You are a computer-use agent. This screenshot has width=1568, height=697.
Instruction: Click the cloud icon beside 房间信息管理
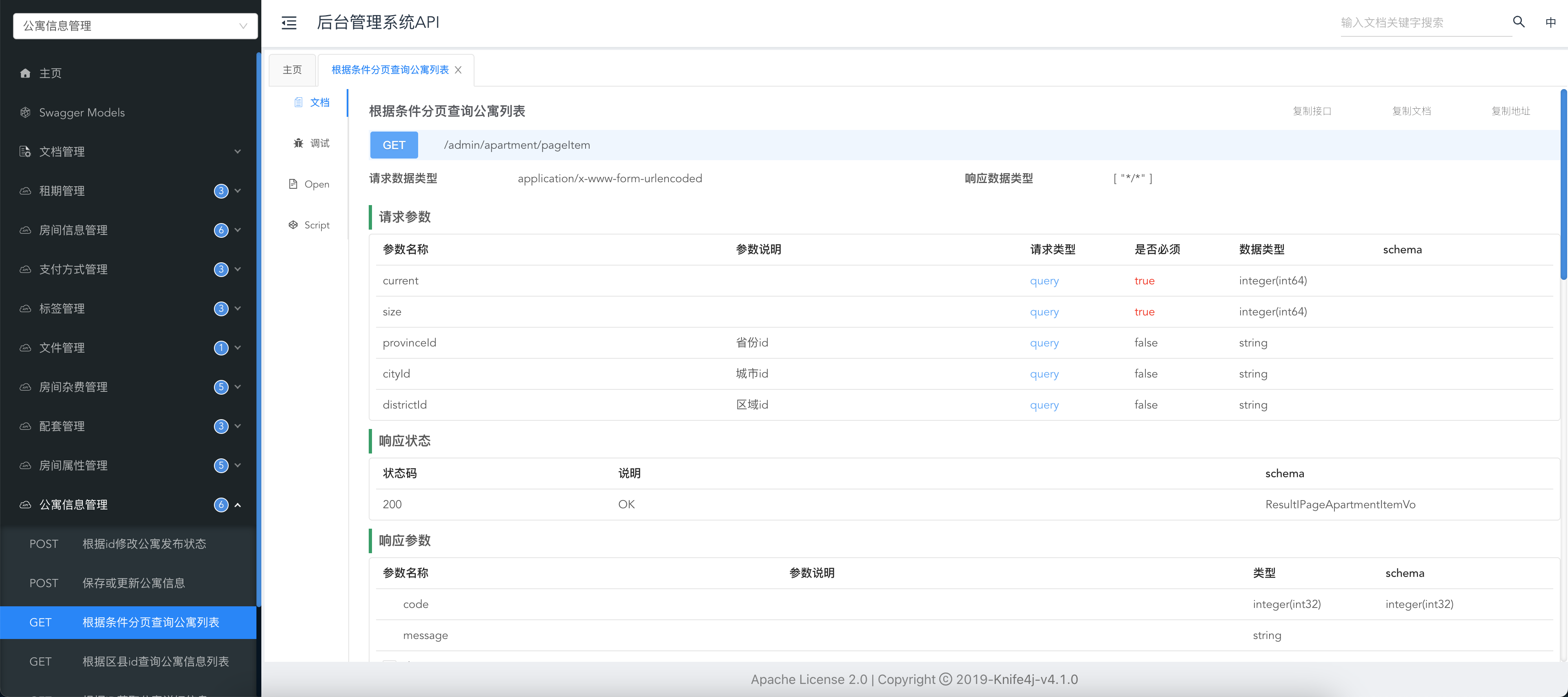[25, 230]
